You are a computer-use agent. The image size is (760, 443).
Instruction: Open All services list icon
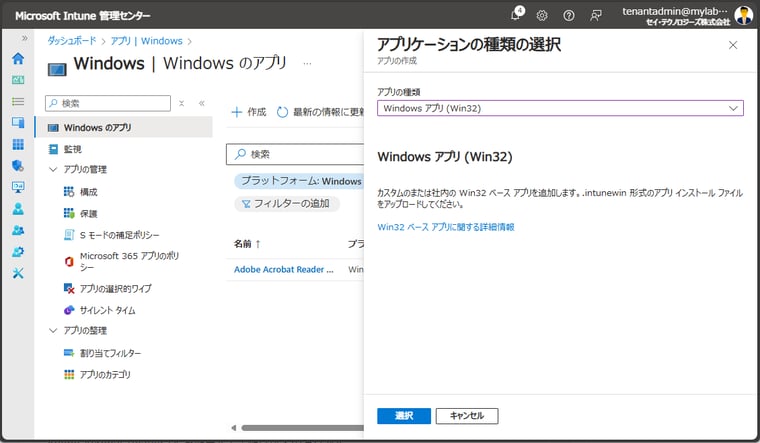click(x=18, y=101)
